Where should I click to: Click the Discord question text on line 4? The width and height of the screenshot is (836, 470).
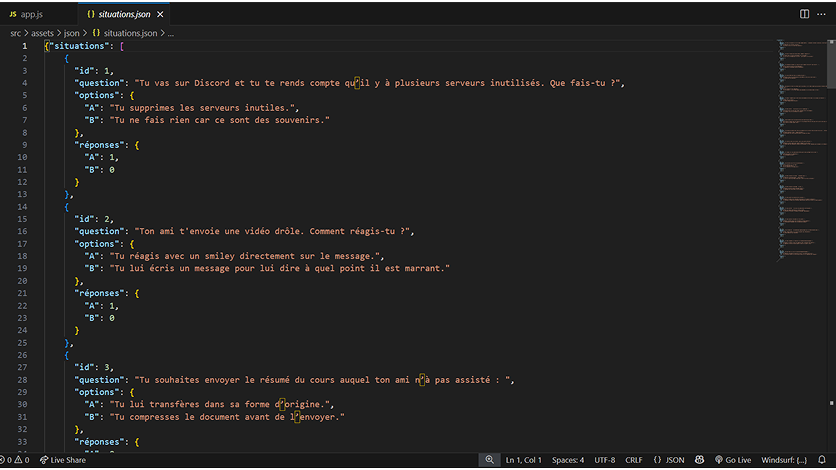coord(379,83)
